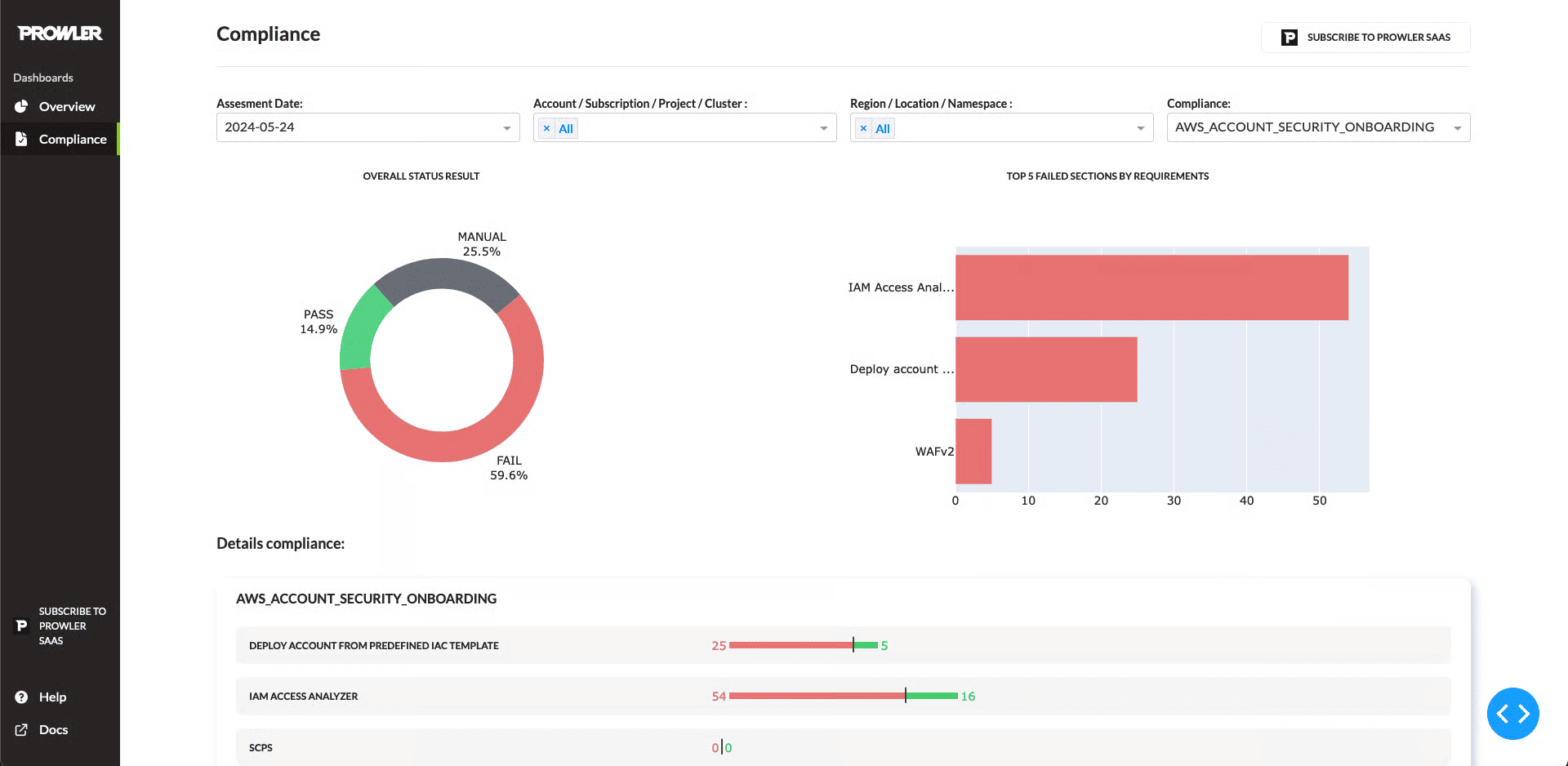This screenshot has height=766, width=1568.
Task: Click the WAFv2 bar in chart
Action: point(973,451)
